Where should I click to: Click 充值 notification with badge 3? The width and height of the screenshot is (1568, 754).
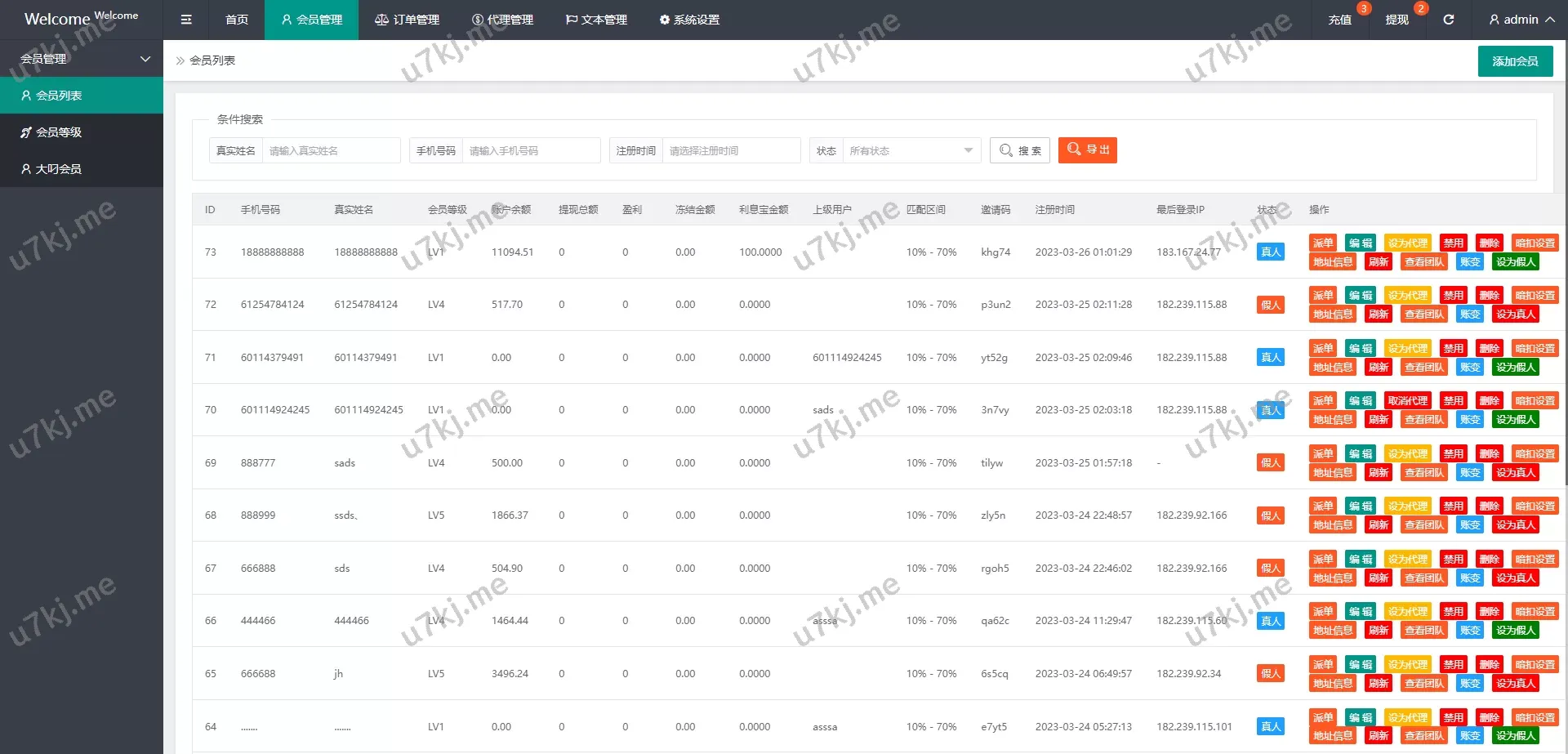[1339, 20]
